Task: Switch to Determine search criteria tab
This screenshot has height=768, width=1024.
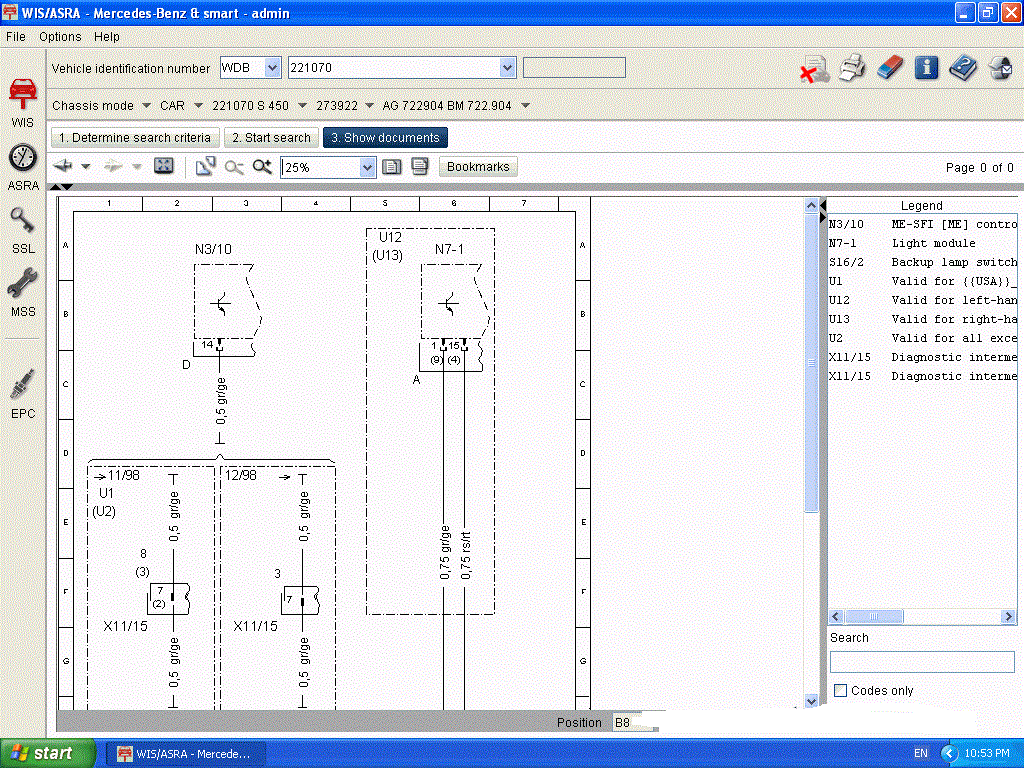Action: tap(135, 138)
